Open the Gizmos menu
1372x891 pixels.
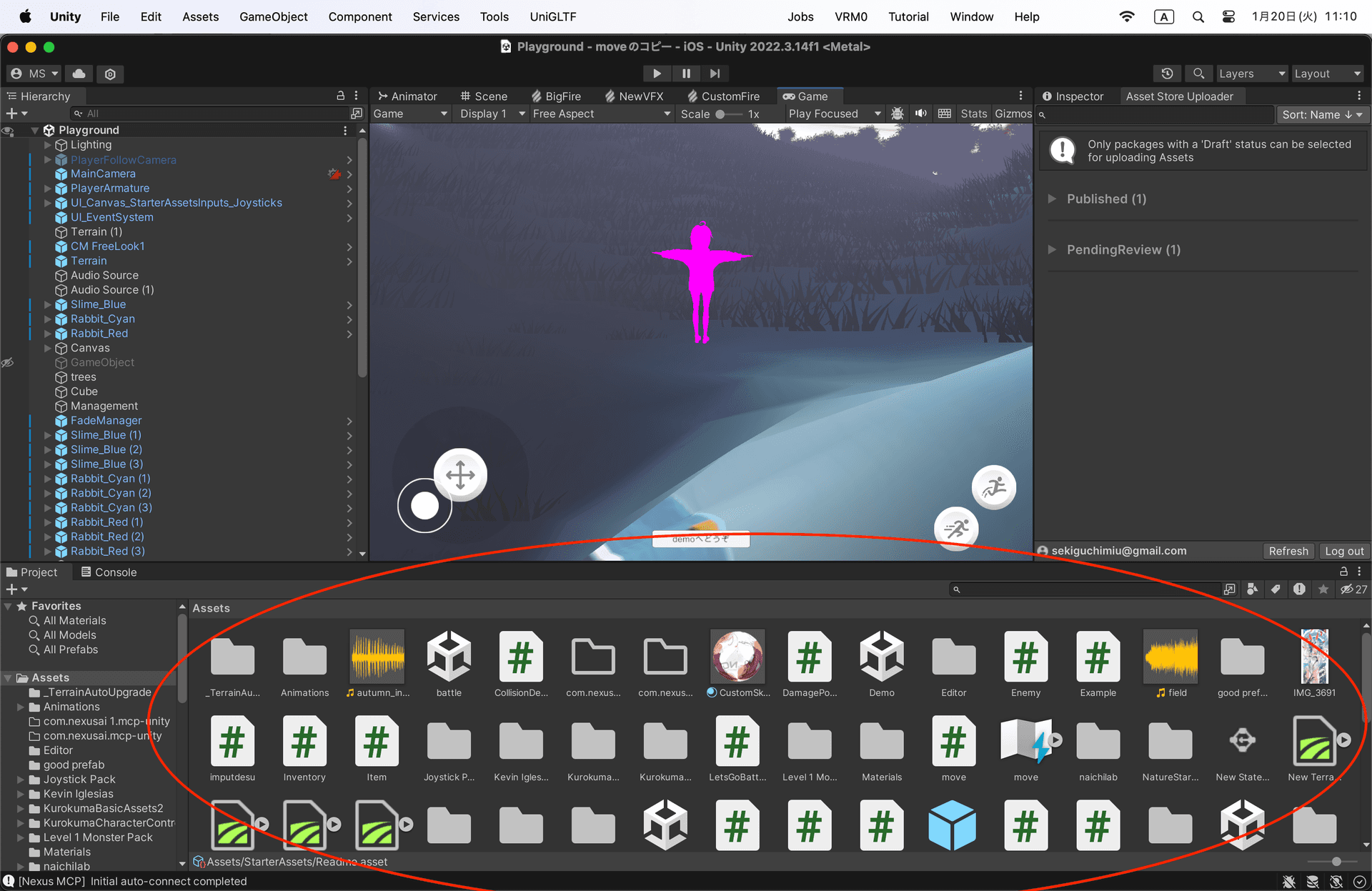tap(1013, 113)
